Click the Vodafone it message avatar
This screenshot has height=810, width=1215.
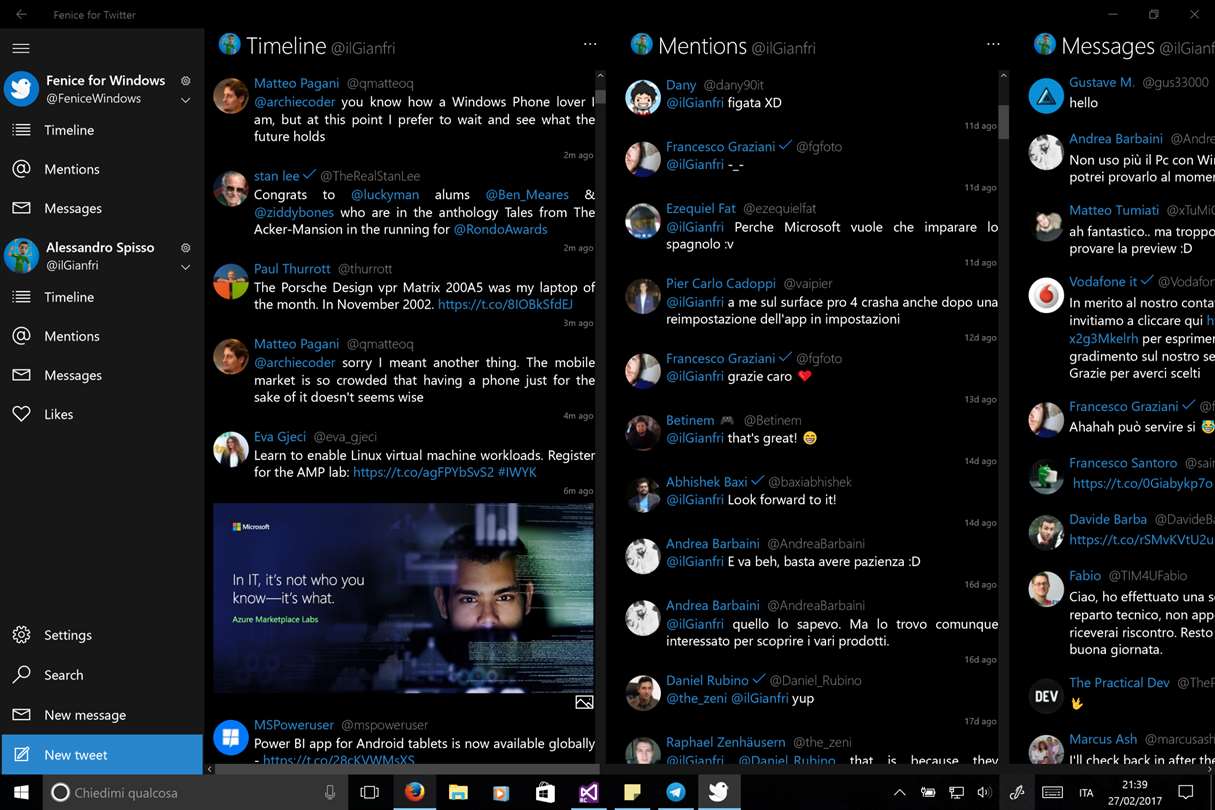(x=1046, y=295)
